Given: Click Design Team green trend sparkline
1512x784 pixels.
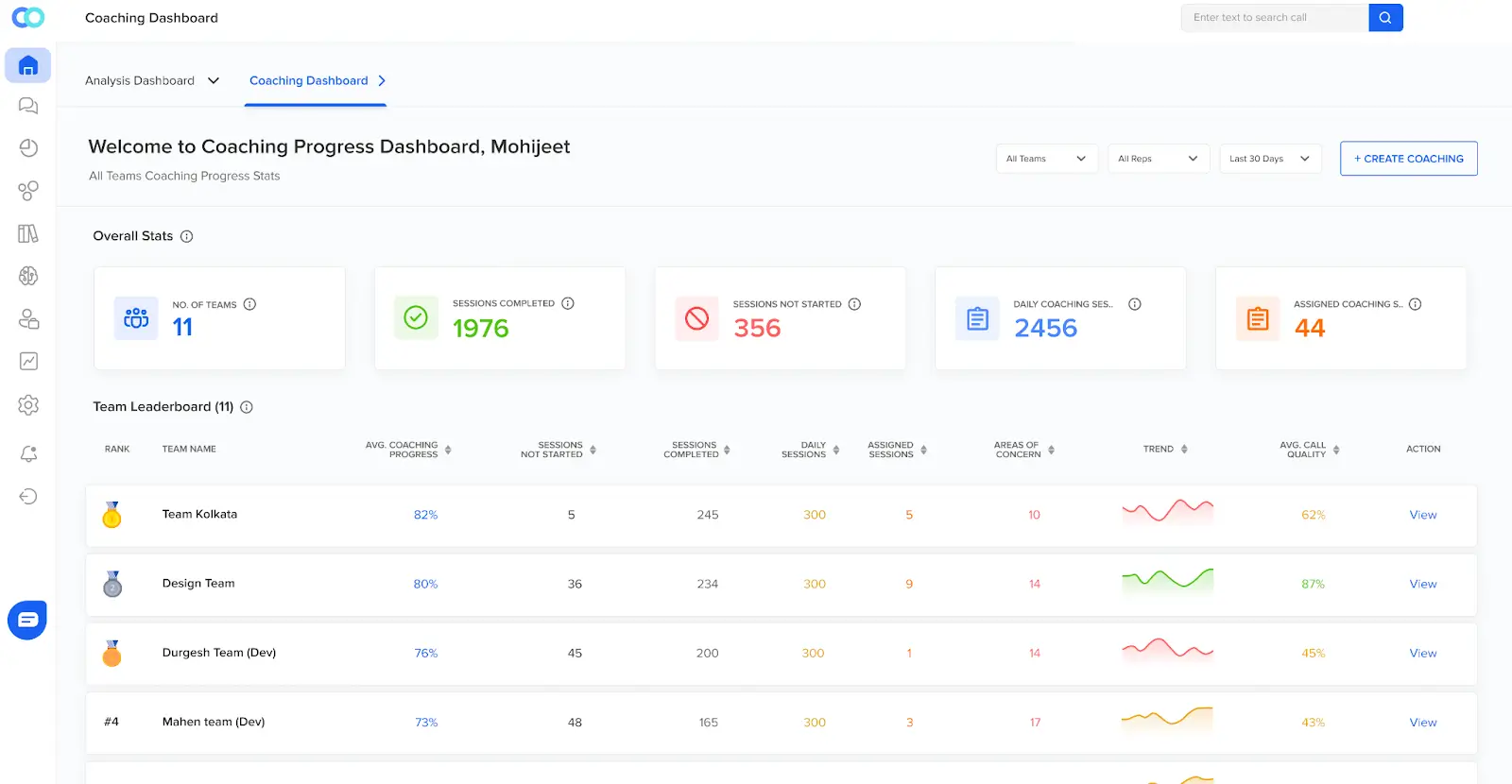Looking at the screenshot, I should [x=1167, y=580].
